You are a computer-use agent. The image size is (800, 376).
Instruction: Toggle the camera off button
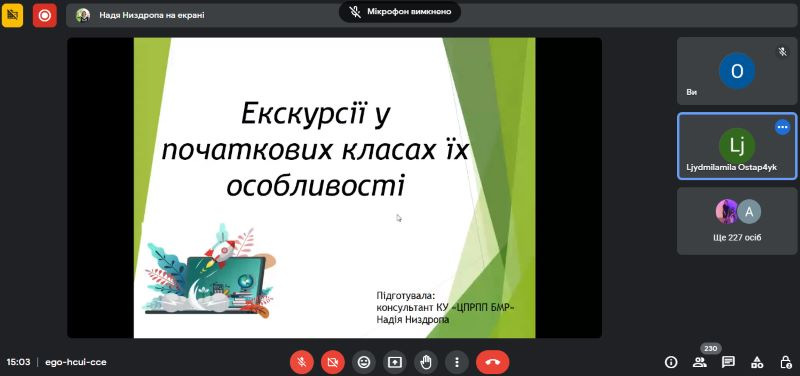(333, 362)
